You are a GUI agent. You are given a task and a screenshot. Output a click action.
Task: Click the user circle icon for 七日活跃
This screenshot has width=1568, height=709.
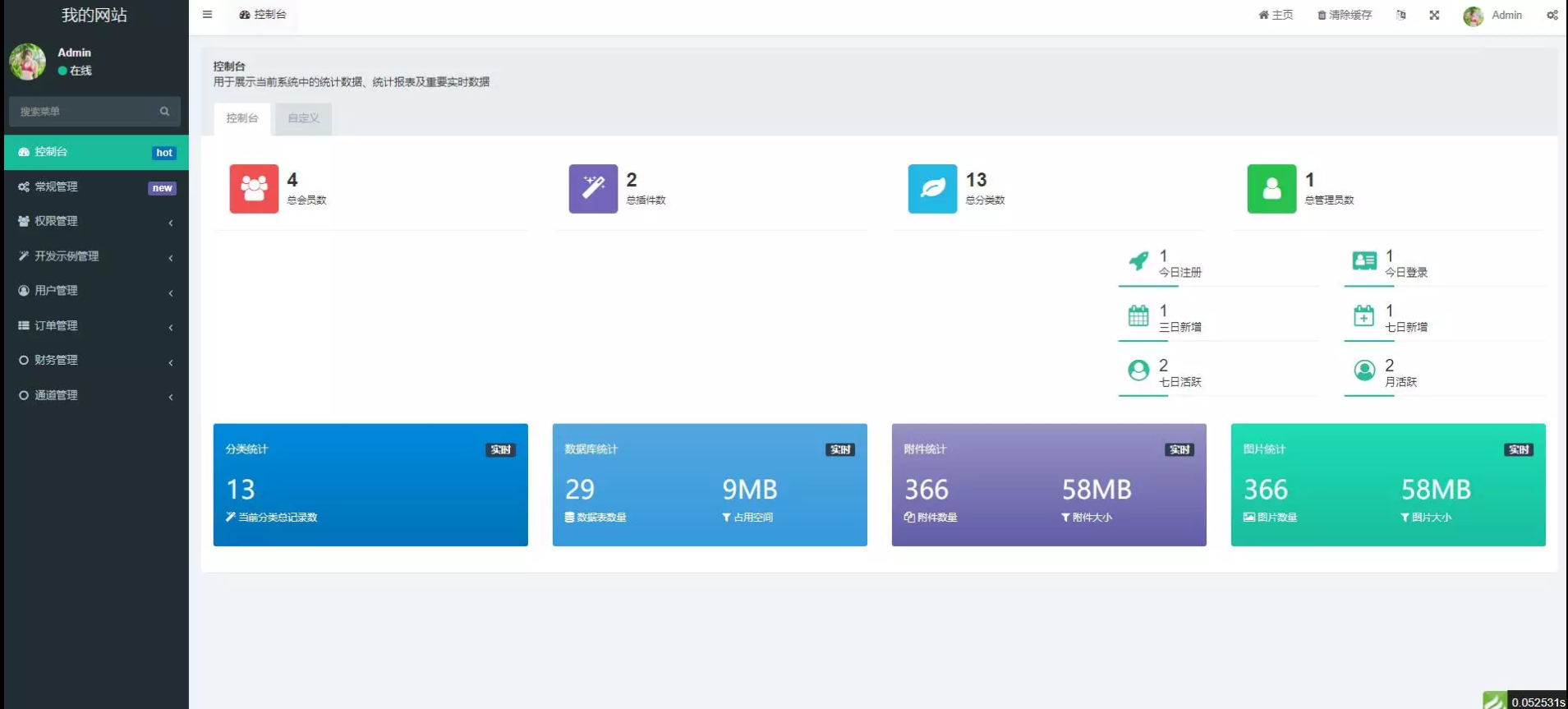coord(1138,371)
